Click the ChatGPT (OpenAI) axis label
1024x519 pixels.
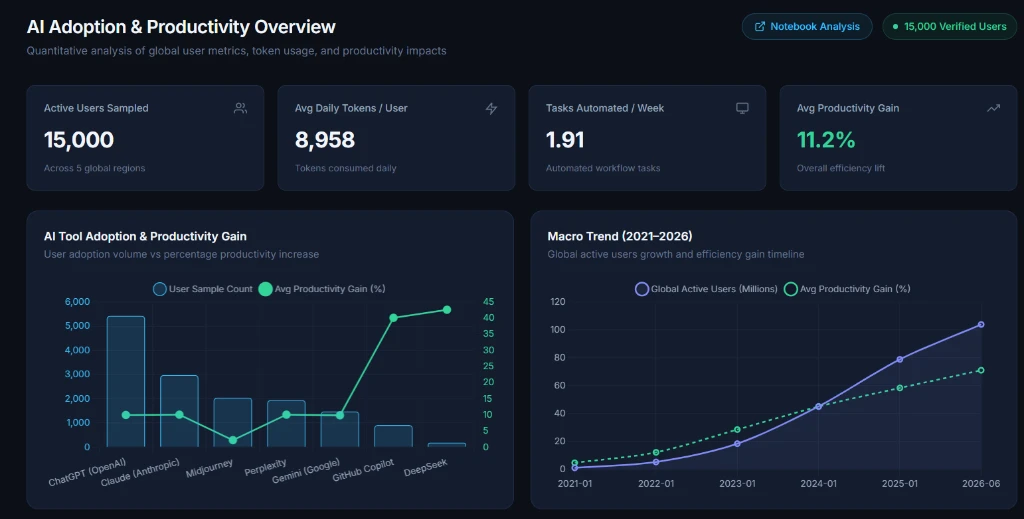[88, 473]
